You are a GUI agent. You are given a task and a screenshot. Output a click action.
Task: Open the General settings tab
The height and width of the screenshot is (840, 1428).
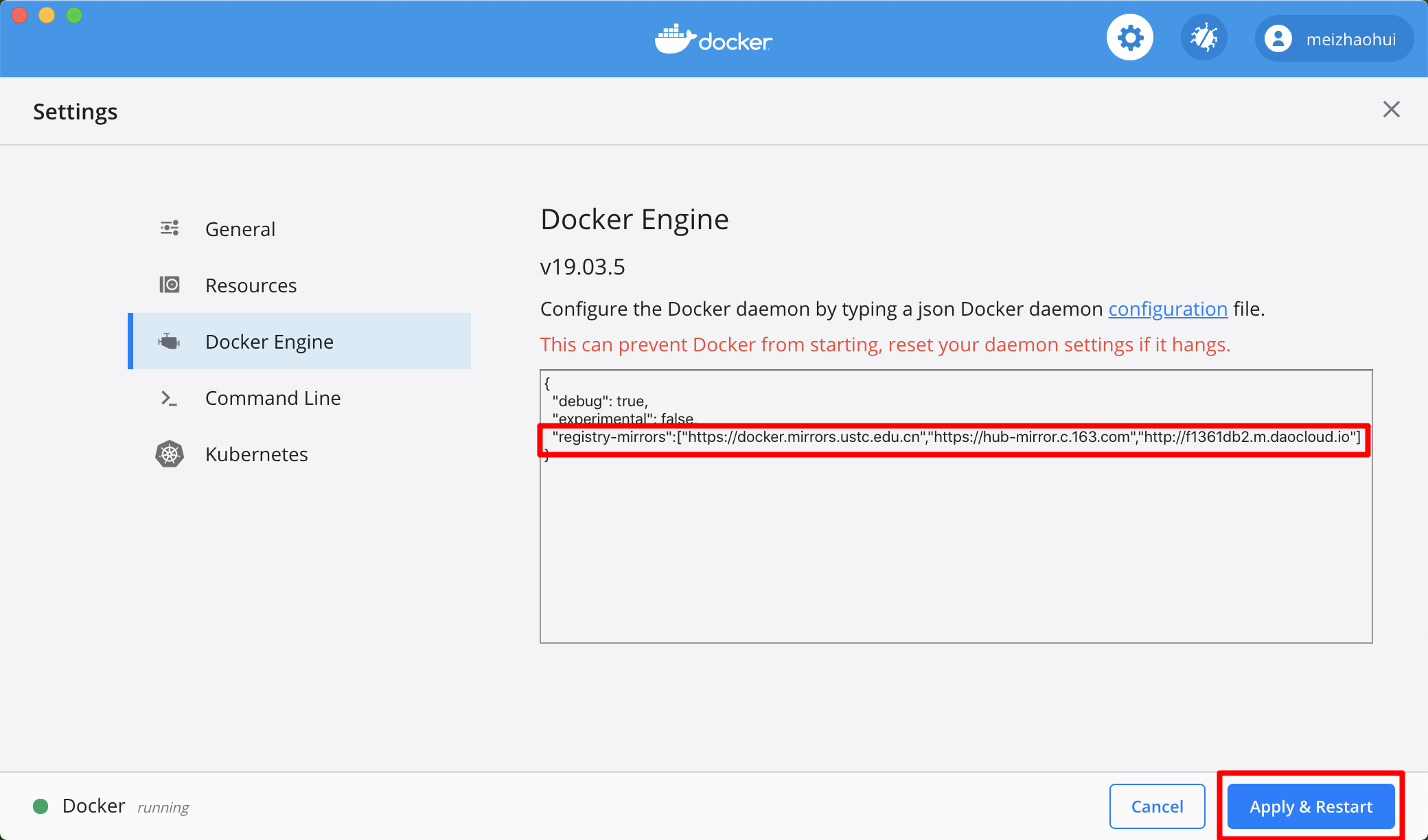coord(299,229)
